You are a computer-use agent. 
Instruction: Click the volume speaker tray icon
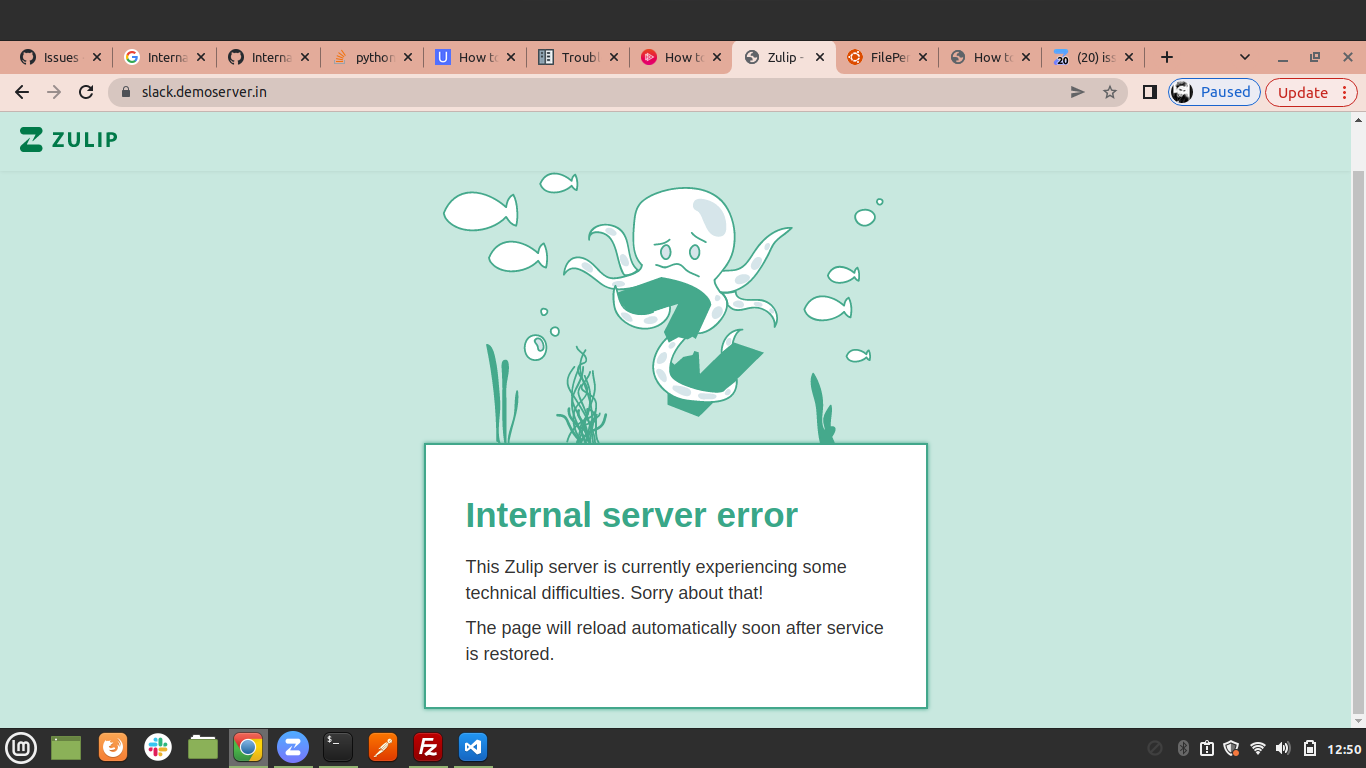pos(1284,748)
